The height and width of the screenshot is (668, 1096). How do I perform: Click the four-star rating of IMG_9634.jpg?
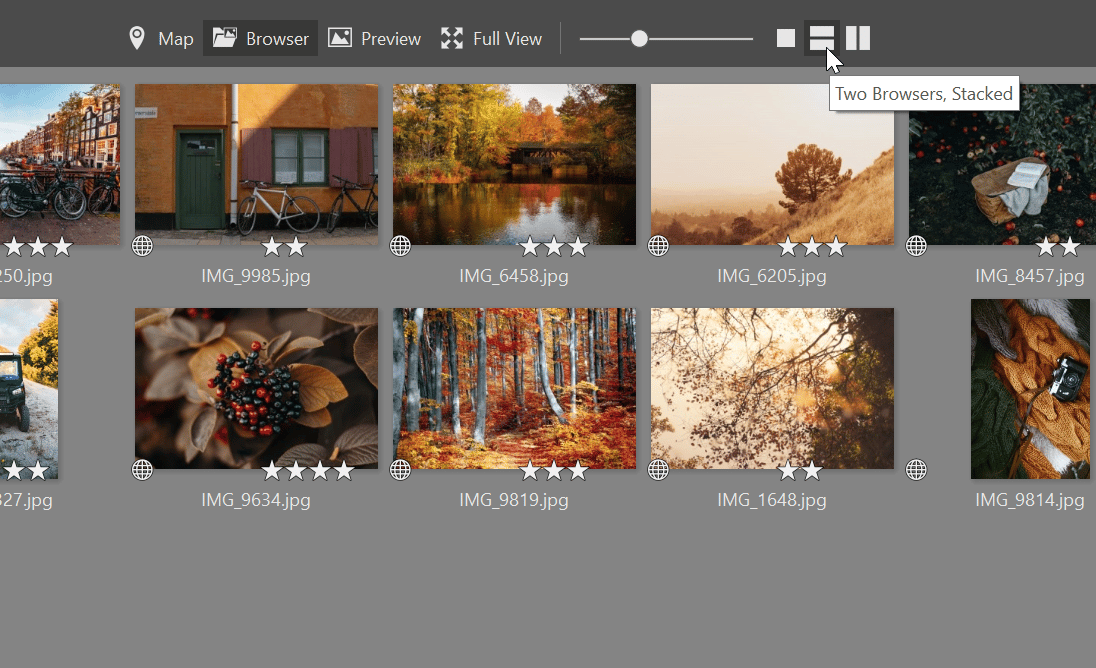[x=308, y=471]
